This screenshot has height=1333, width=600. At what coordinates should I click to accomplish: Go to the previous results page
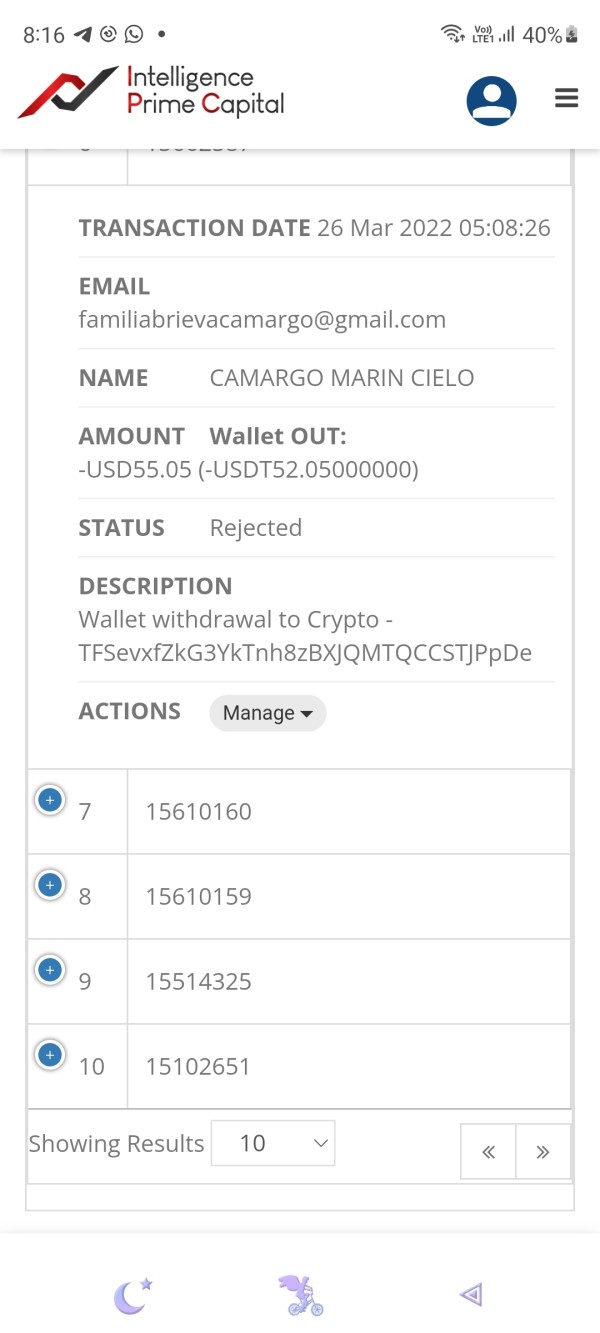[x=488, y=1152]
